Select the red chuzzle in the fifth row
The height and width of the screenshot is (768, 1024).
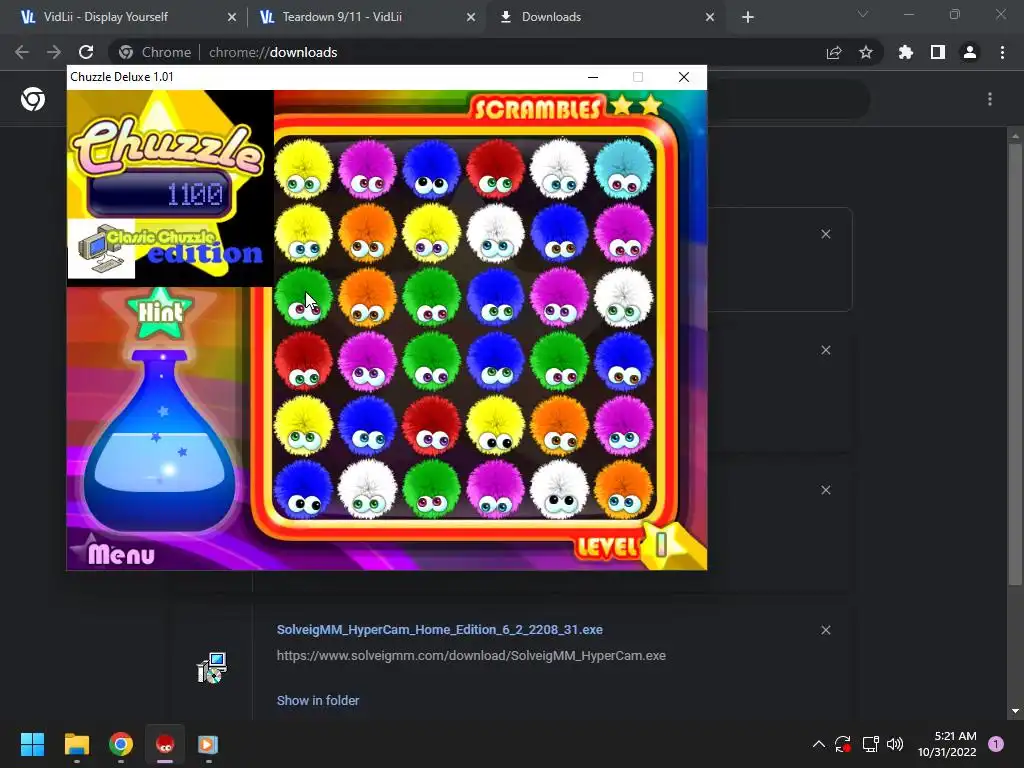[x=432, y=426]
